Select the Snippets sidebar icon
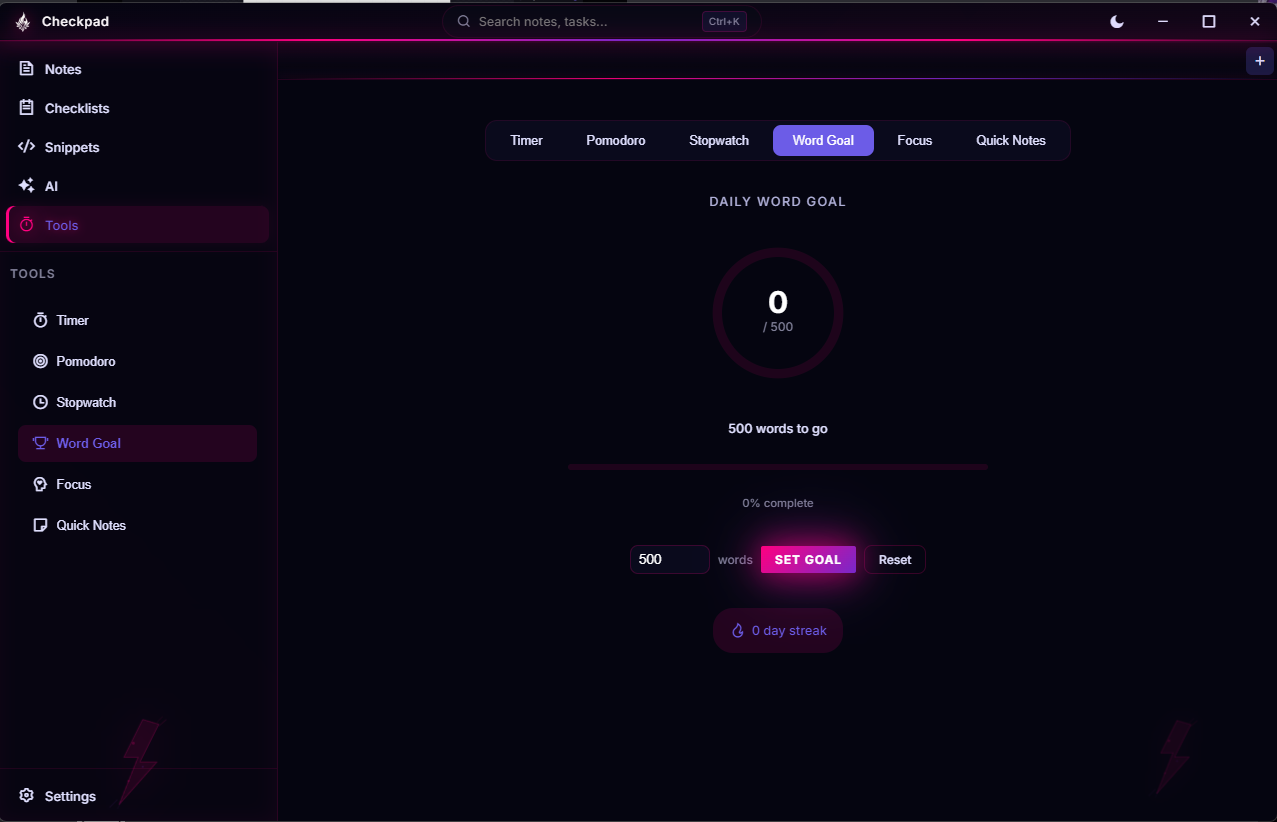The image size is (1277, 822). click(26, 147)
